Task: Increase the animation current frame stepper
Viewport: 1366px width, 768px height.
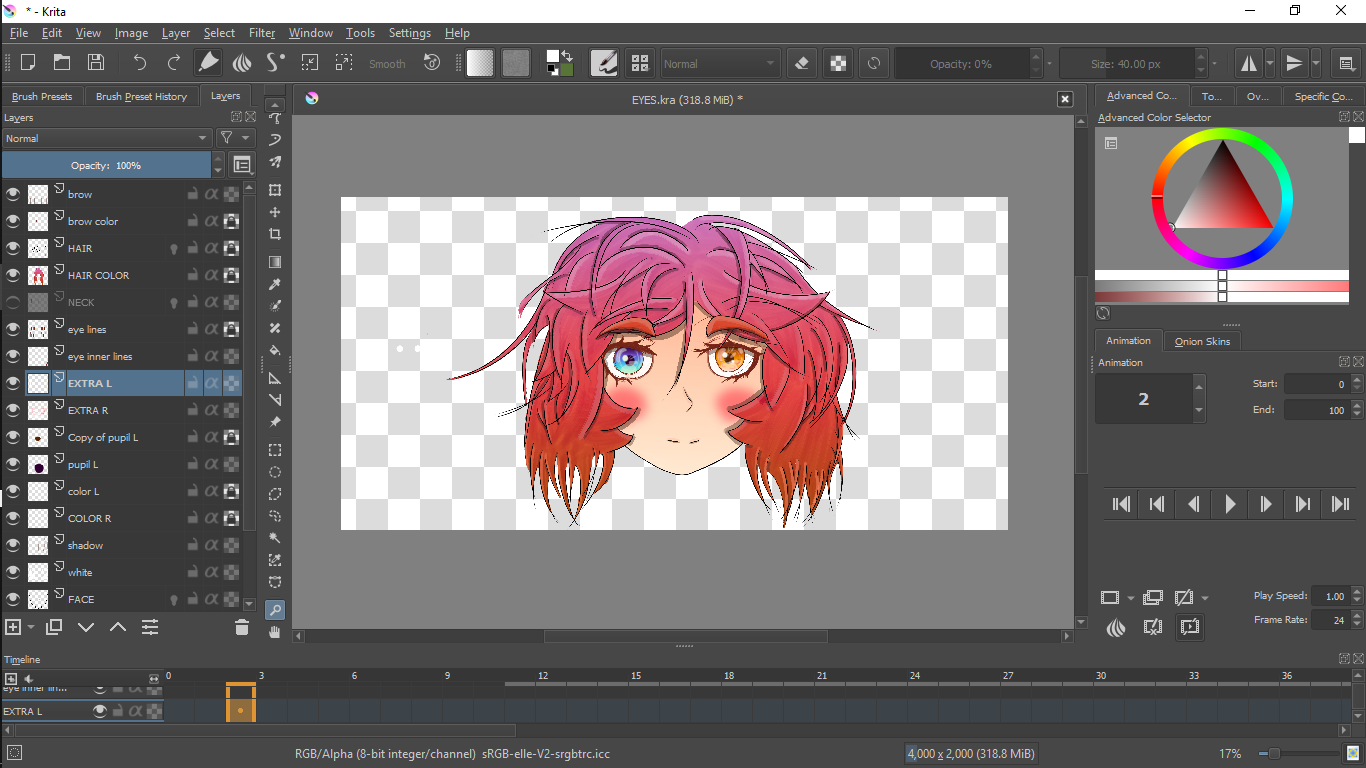Action: [1199, 386]
